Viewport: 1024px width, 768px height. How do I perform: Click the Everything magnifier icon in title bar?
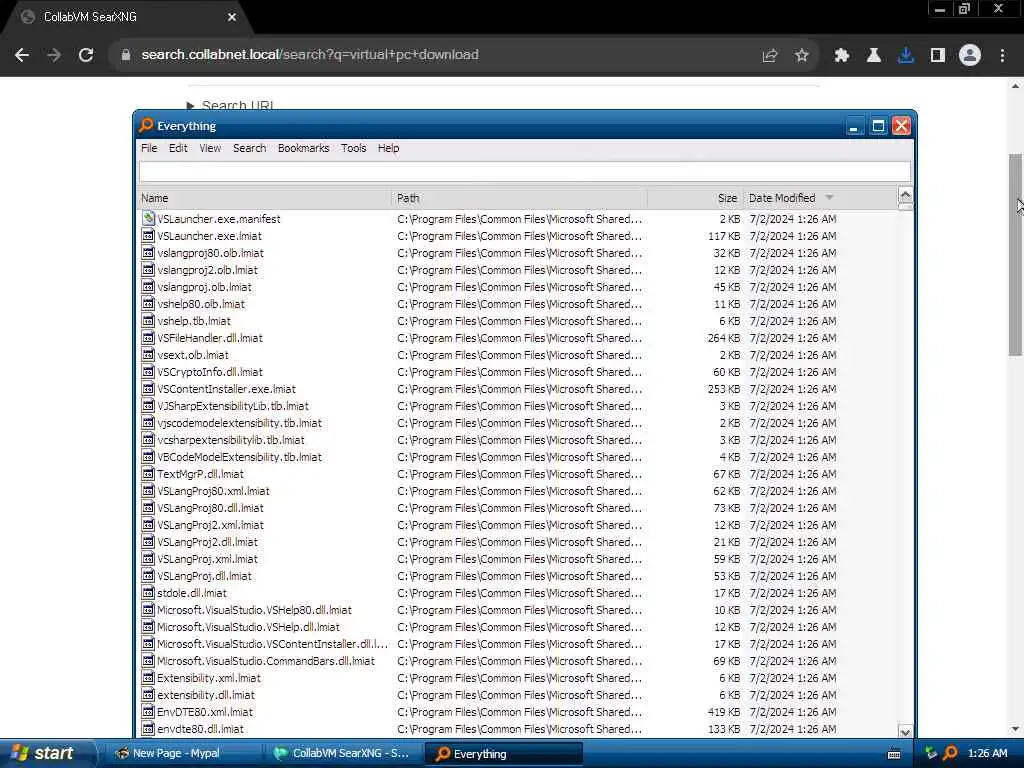pyautogui.click(x=147, y=125)
